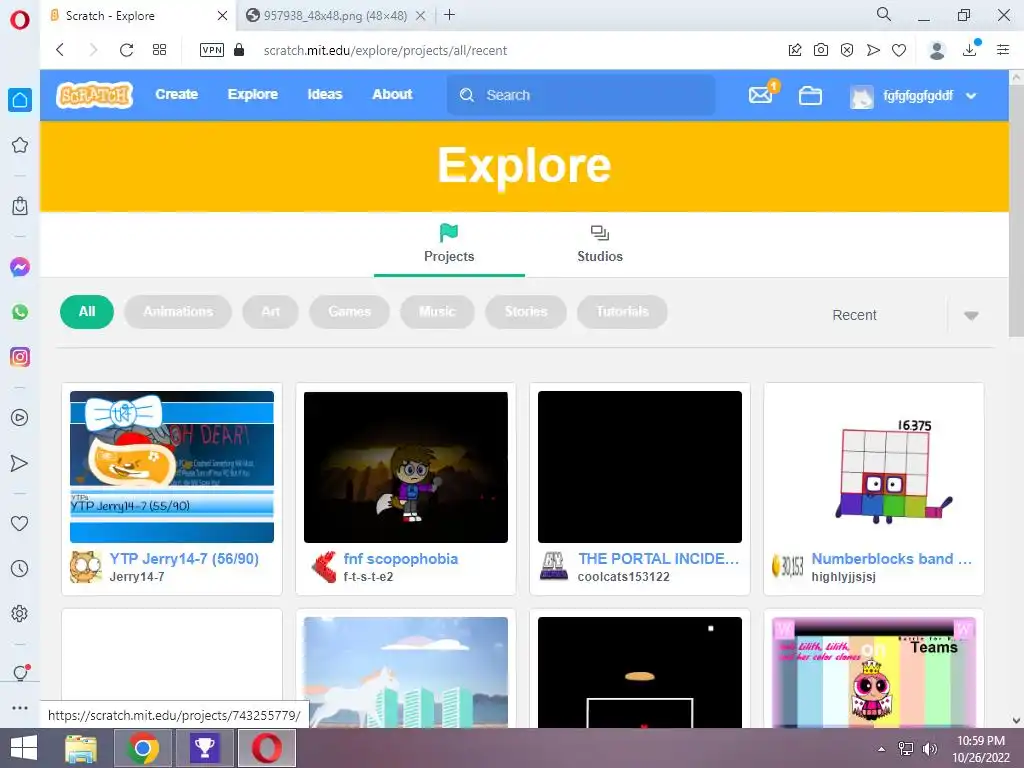The image size is (1024, 768).
Task: Search tabs with magnifier icon
Action: tap(884, 14)
